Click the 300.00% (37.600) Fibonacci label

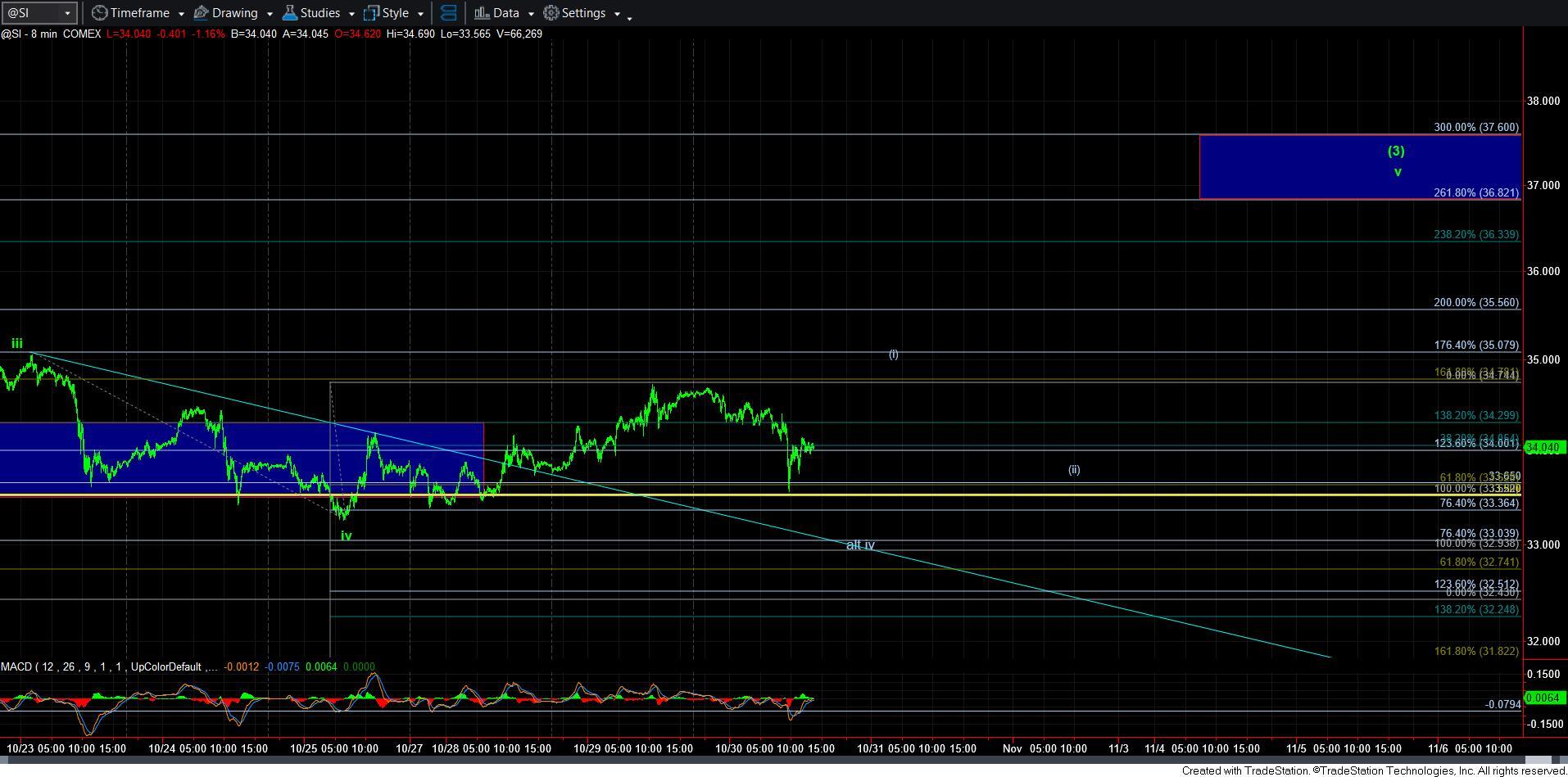1475,127
